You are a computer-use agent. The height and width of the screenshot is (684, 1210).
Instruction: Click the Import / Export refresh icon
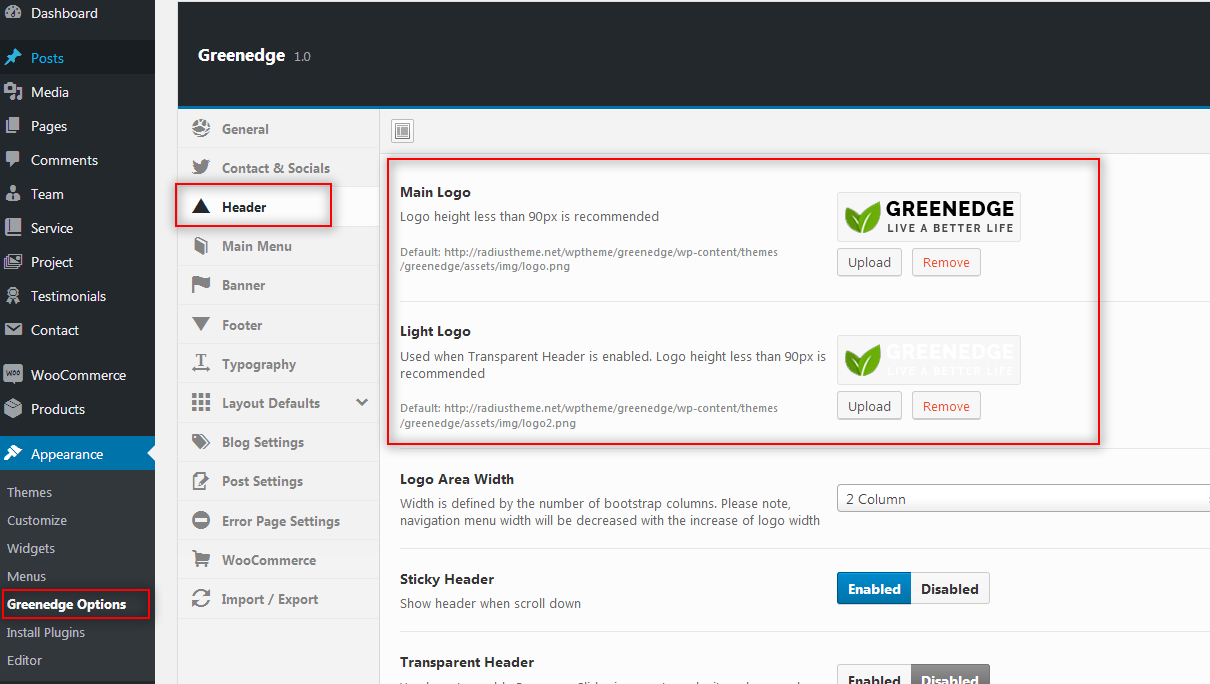coord(201,599)
